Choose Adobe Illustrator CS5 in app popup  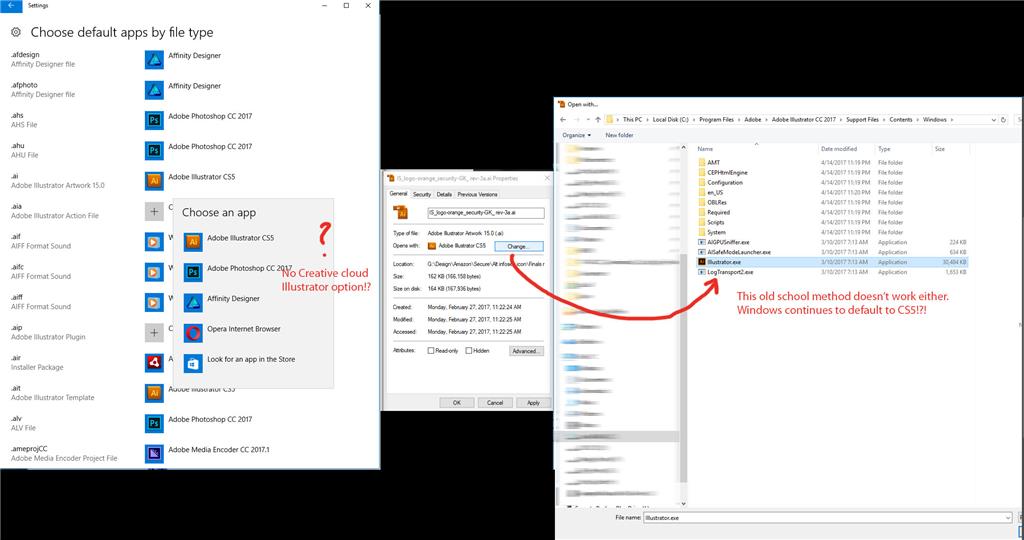click(x=253, y=242)
